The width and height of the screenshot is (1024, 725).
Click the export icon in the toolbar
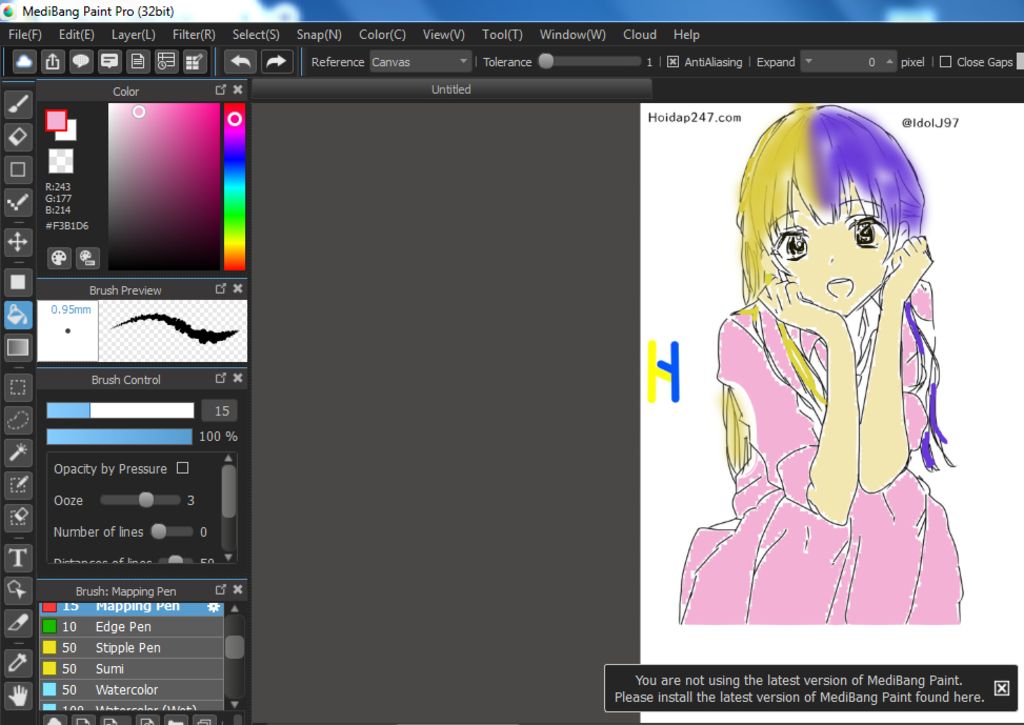tap(53, 62)
